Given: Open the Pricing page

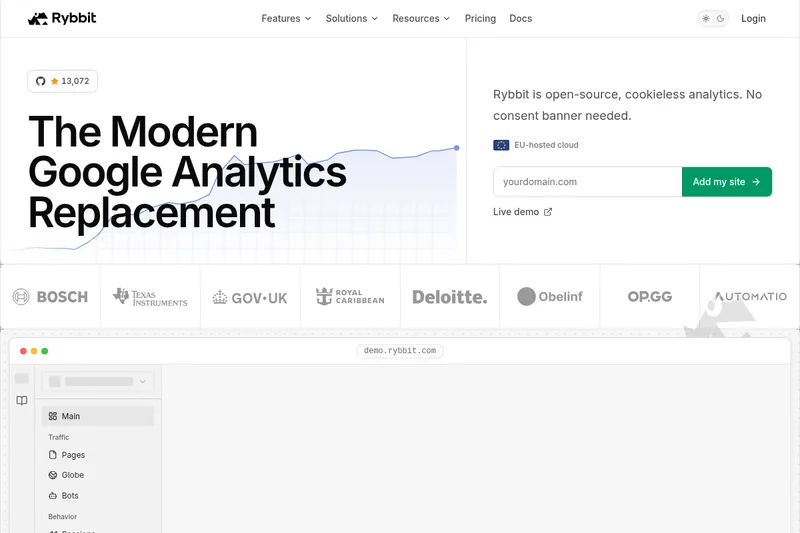Looking at the screenshot, I should point(480,18).
